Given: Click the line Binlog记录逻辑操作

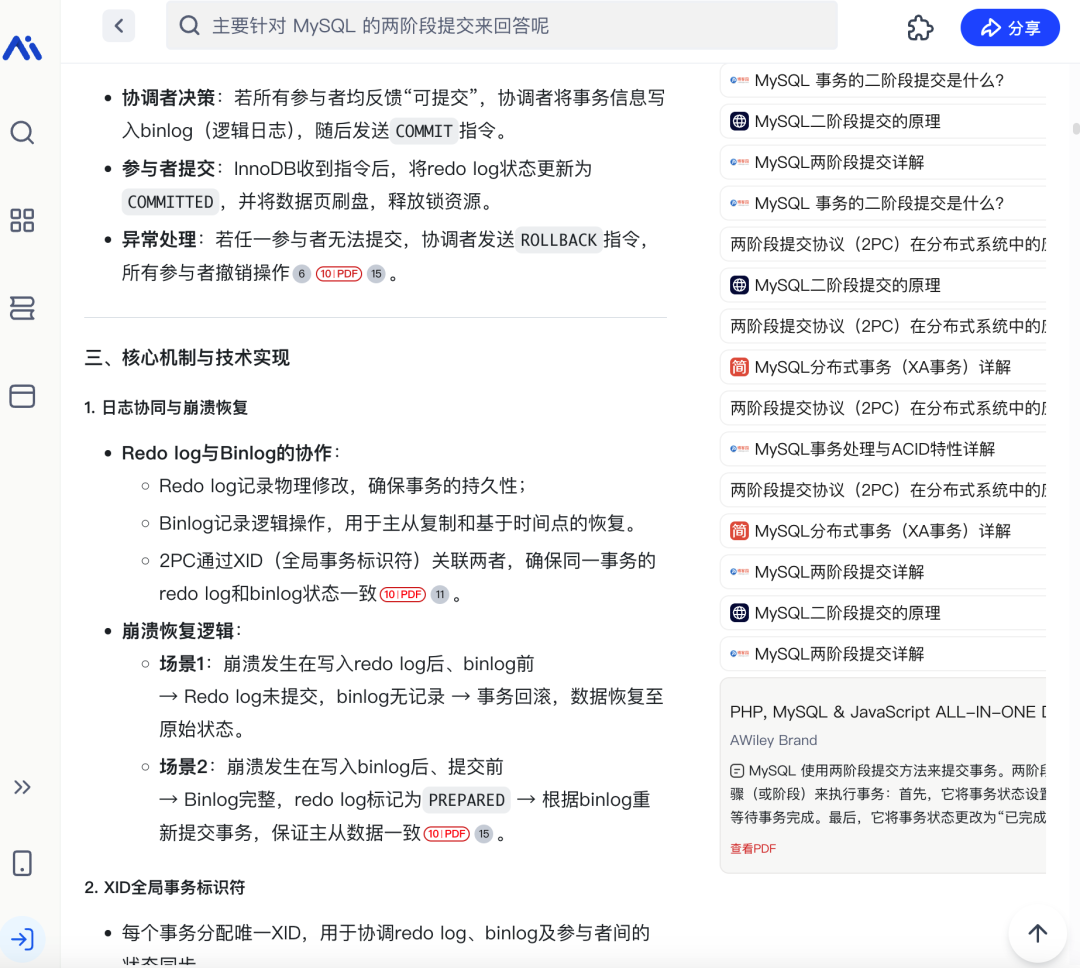Looking at the screenshot, I should [400, 524].
